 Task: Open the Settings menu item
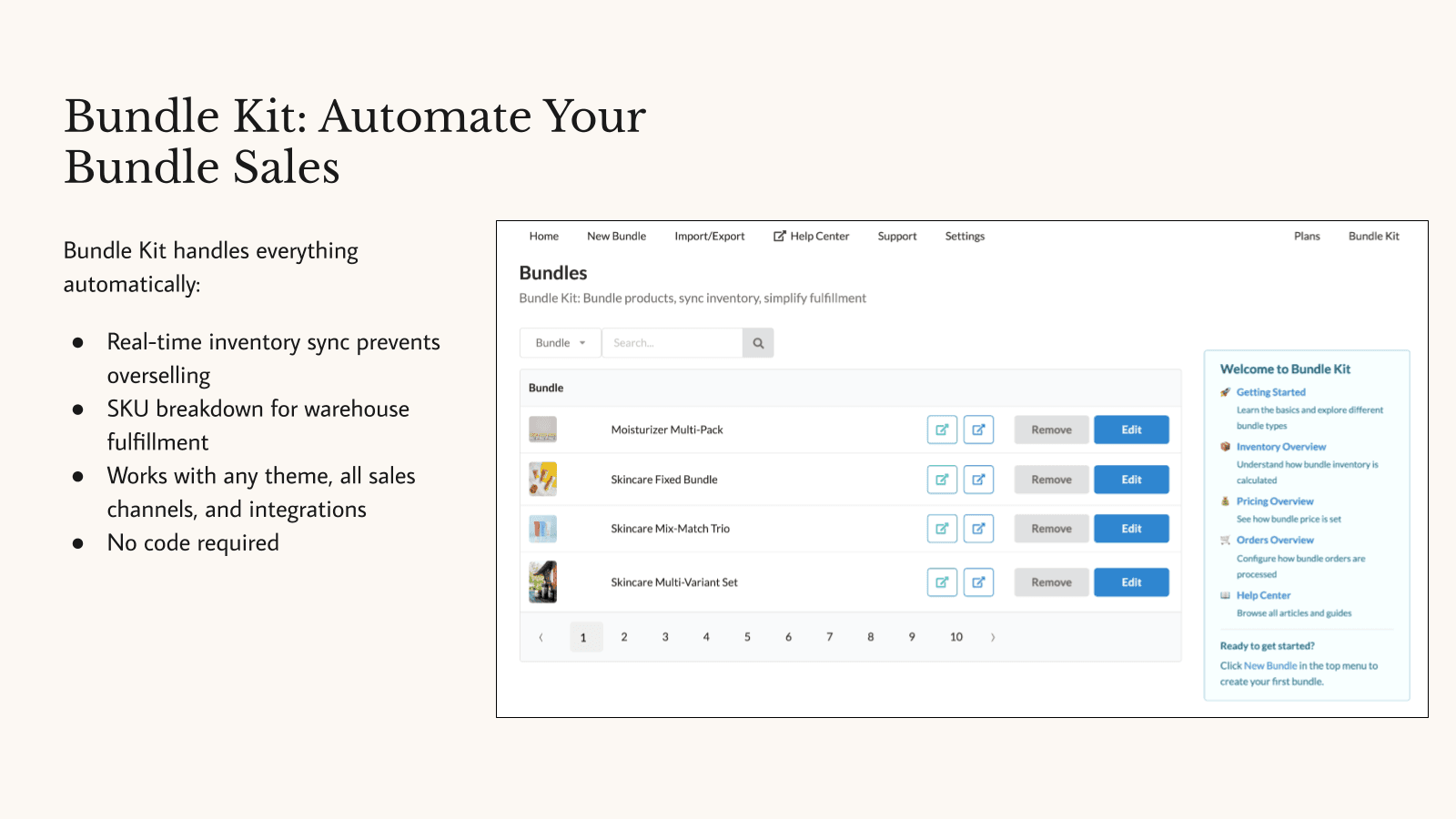[965, 237]
